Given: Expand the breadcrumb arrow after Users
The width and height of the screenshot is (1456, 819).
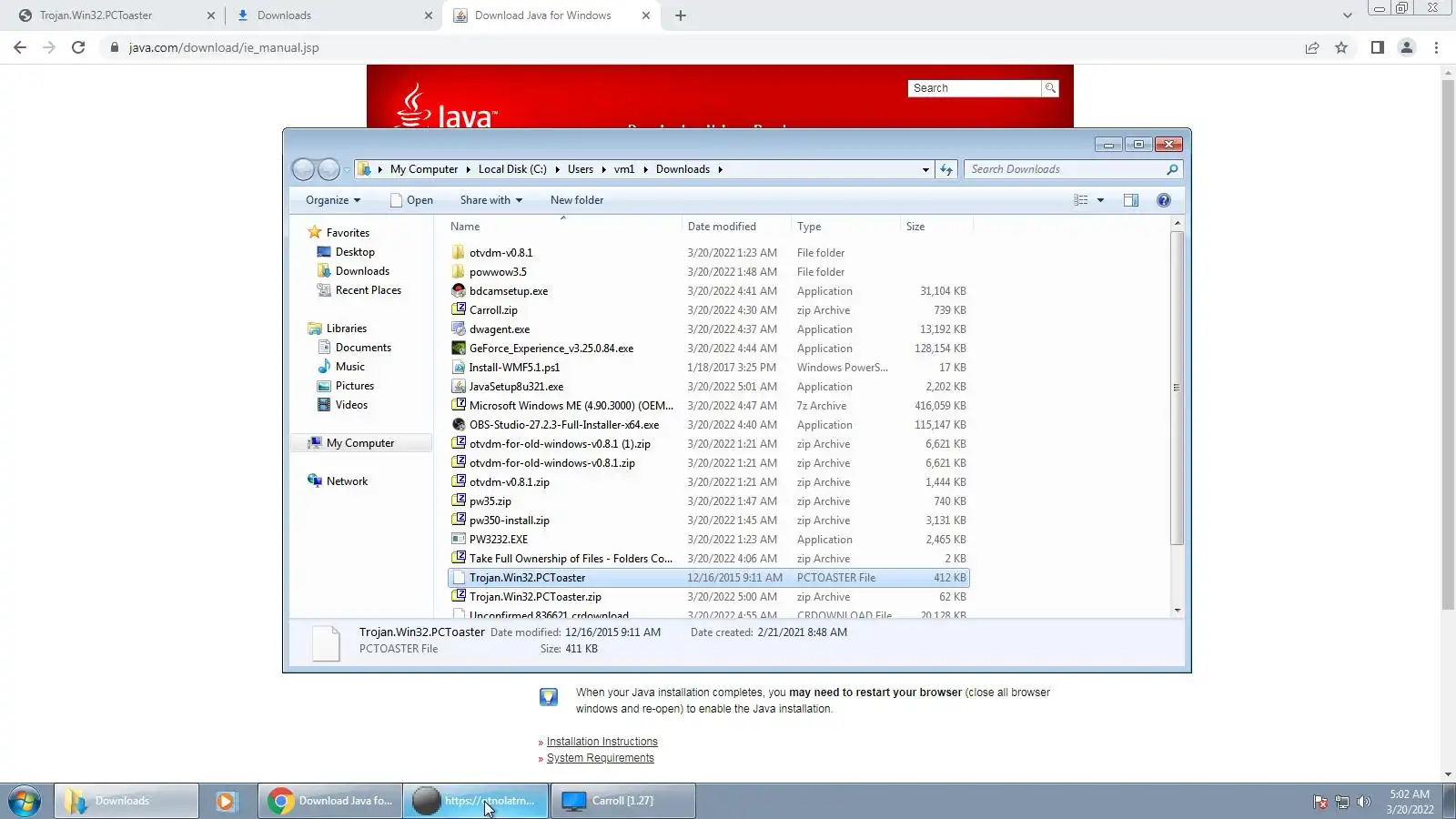Looking at the screenshot, I should [603, 169].
